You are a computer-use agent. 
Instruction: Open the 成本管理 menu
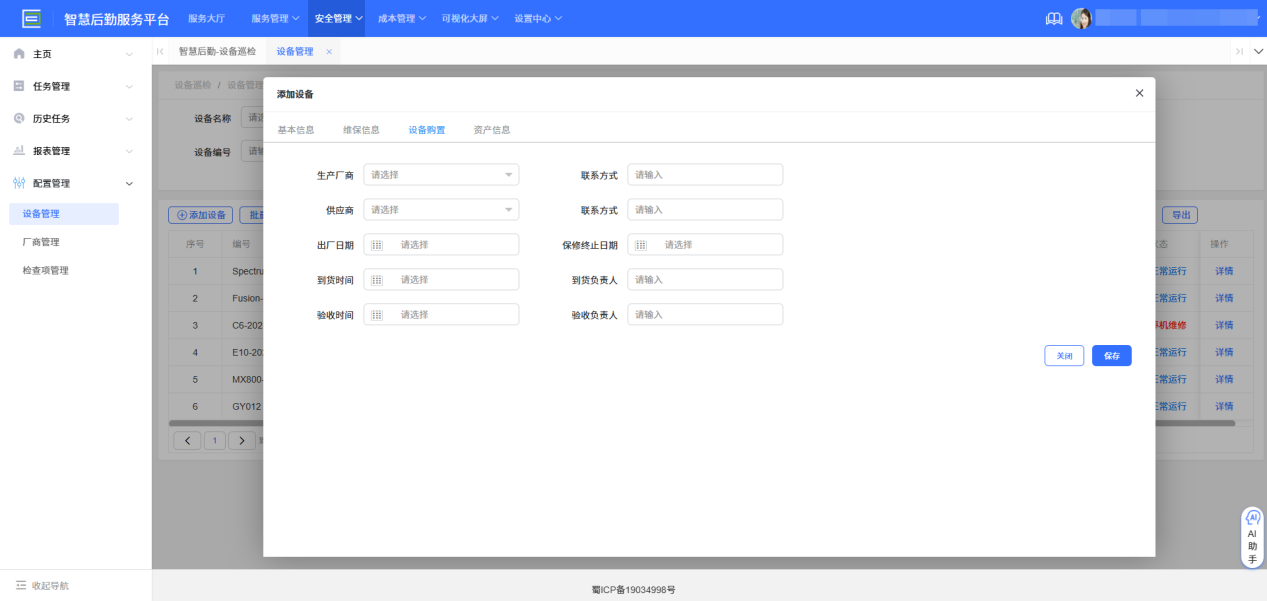pos(399,17)
